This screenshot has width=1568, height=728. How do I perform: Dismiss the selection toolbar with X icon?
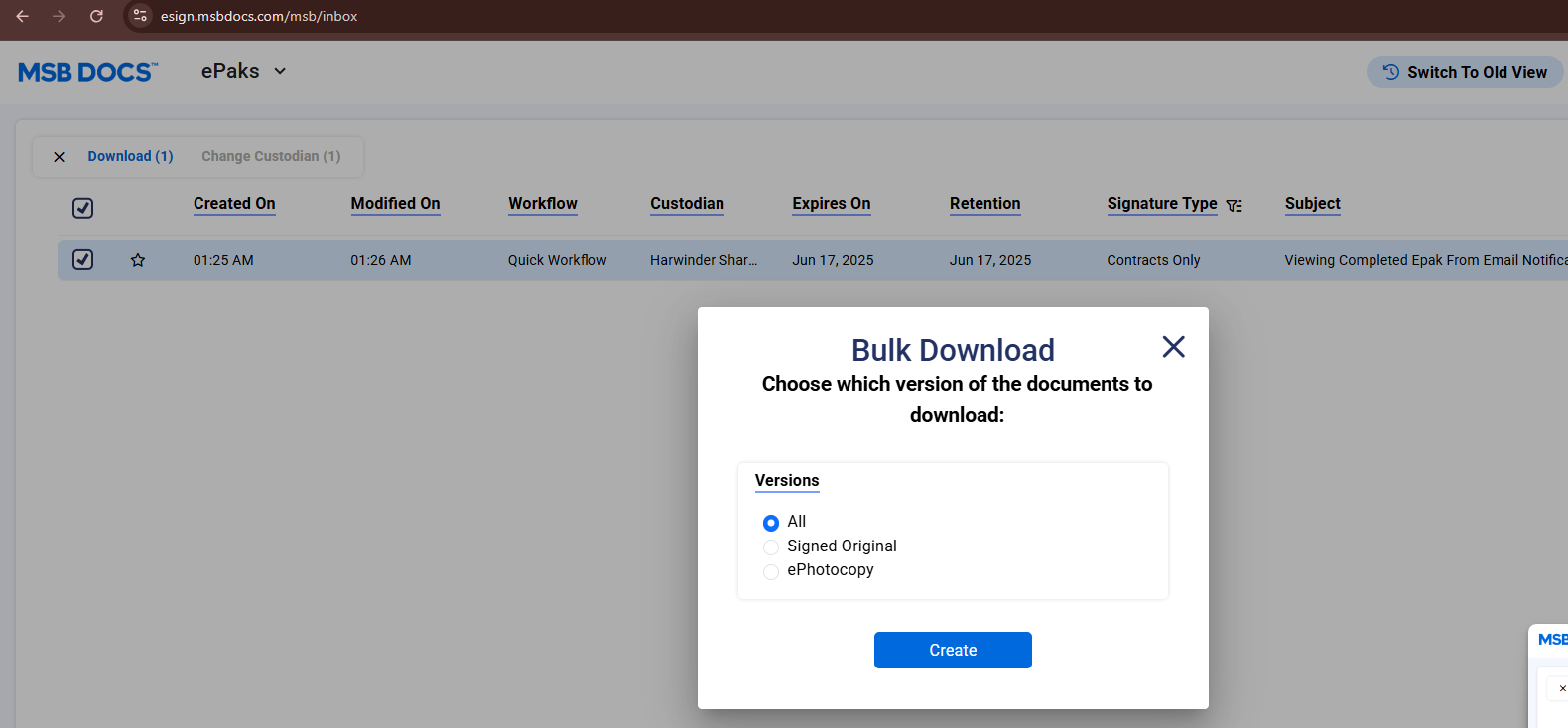(60, 157)
